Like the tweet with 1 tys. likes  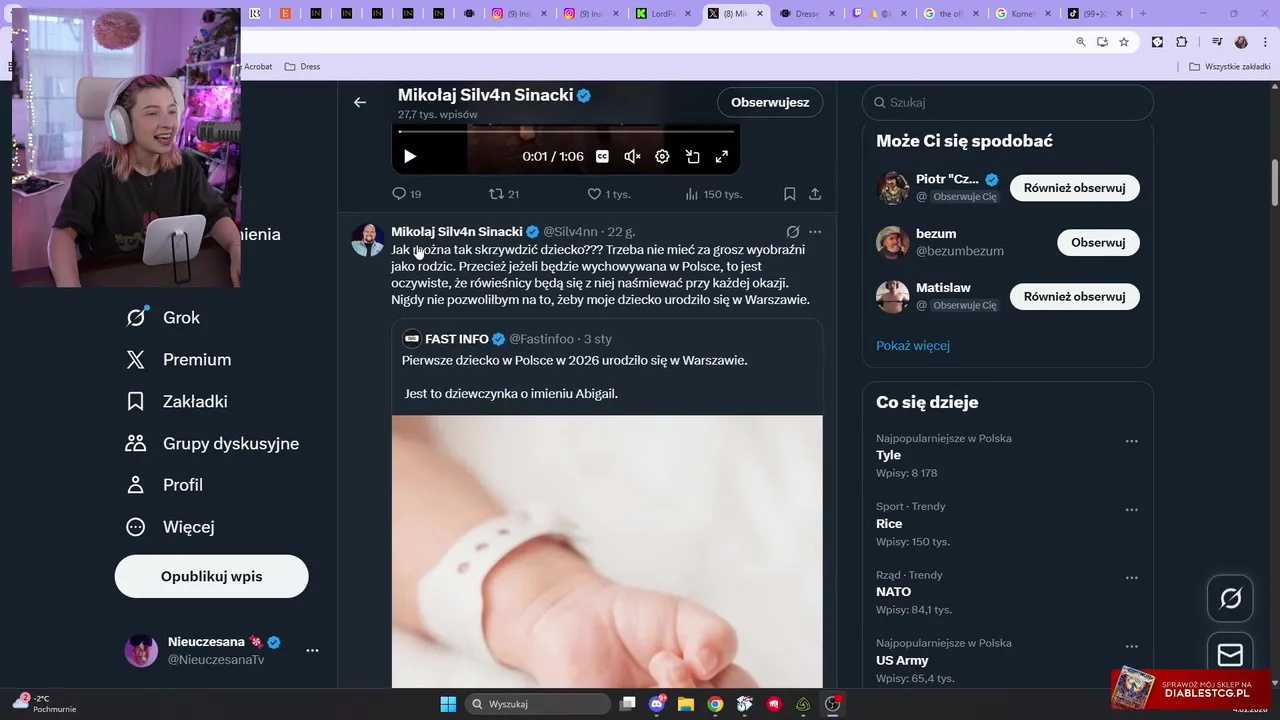tap(608, 194)
